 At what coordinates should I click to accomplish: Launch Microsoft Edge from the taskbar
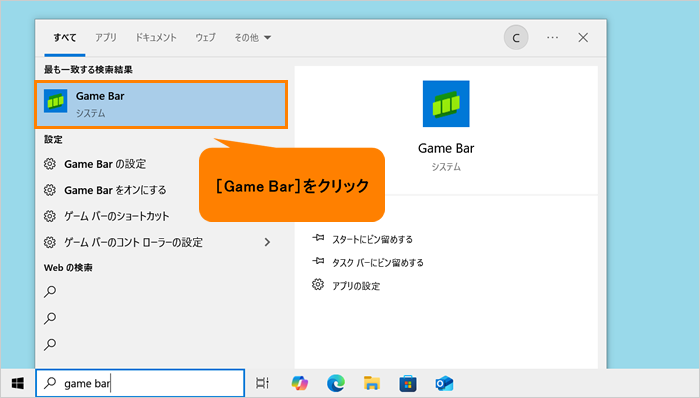tap(336, 383)
